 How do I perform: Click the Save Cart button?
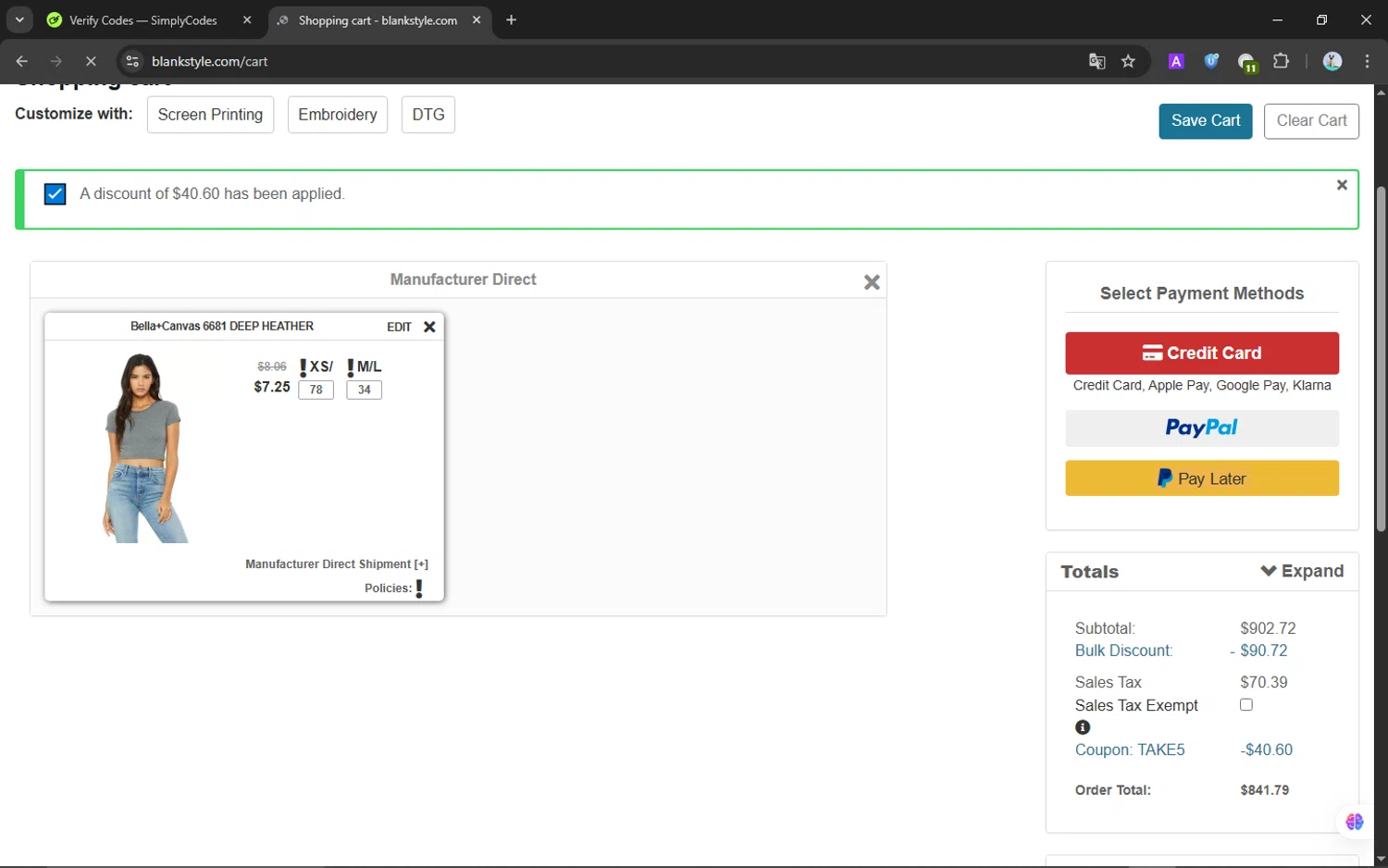[x=1206, y=121]
